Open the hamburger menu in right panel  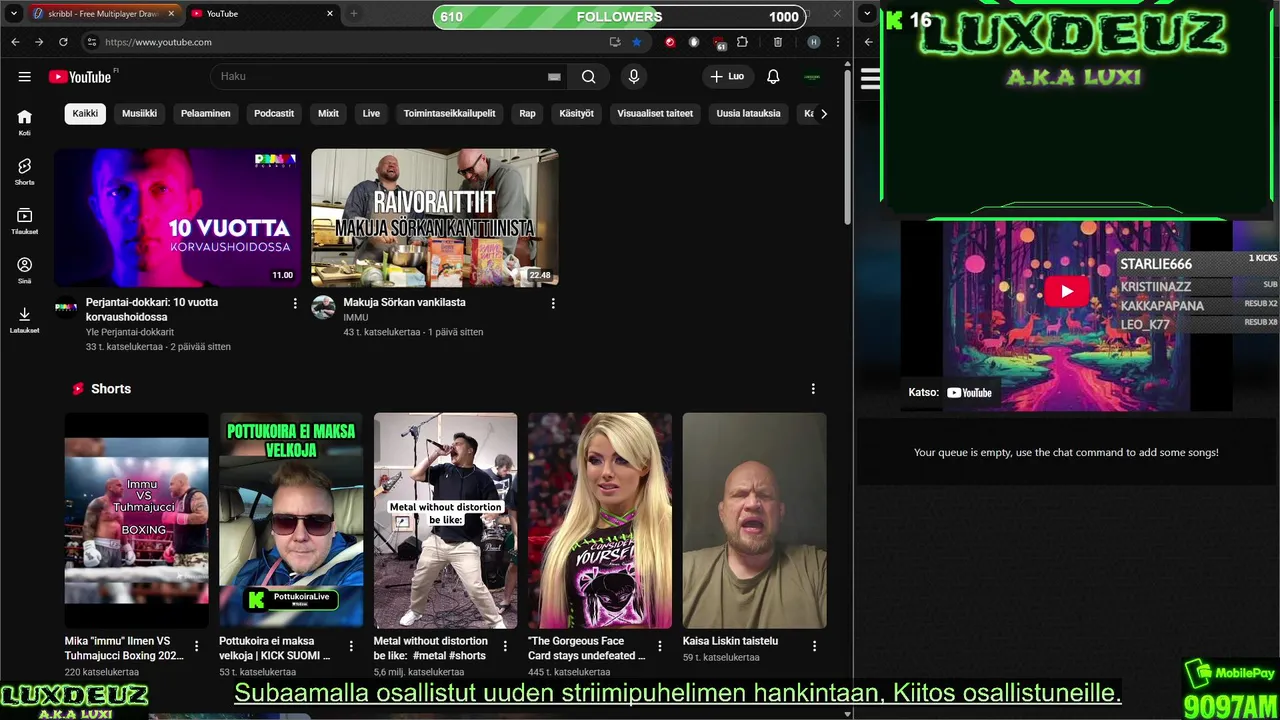(x=870, y=79)
